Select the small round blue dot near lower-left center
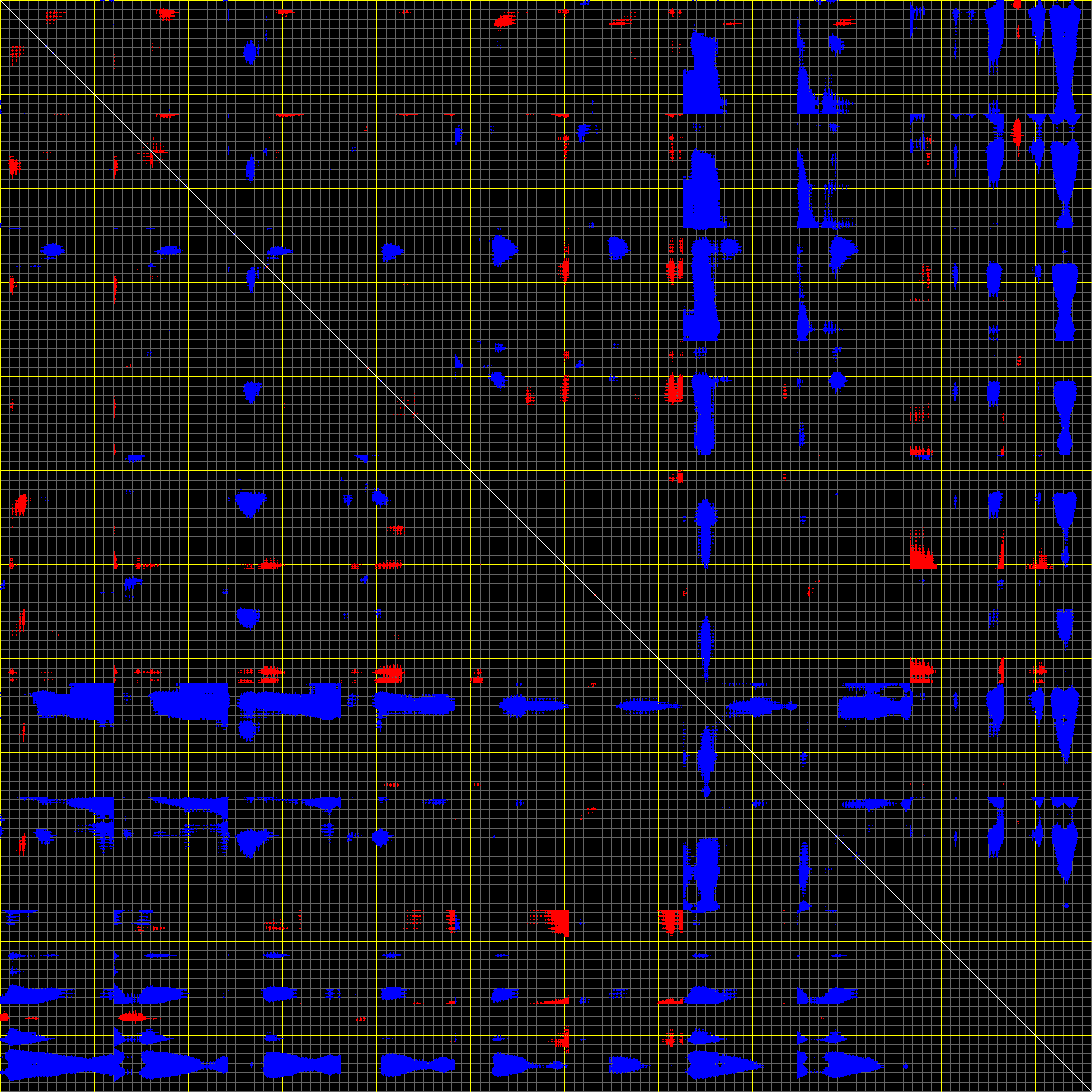 tap(381, 836)
